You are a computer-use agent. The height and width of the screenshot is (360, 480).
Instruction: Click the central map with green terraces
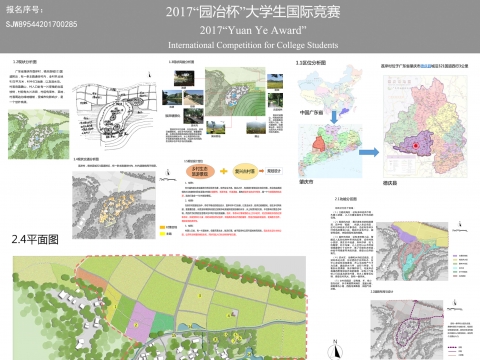(x=235, y=92)
